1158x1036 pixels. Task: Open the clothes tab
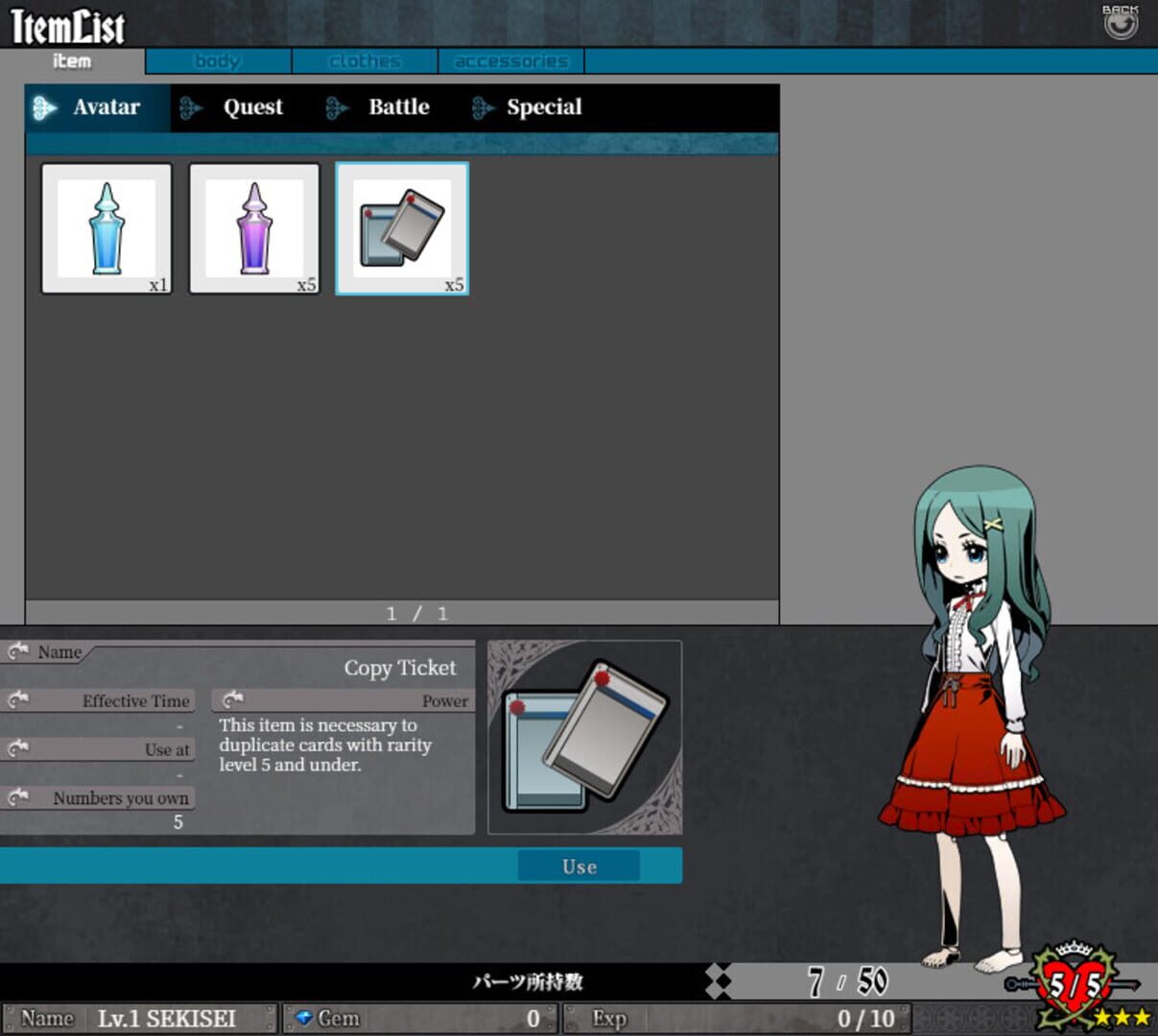click(364, 60)
